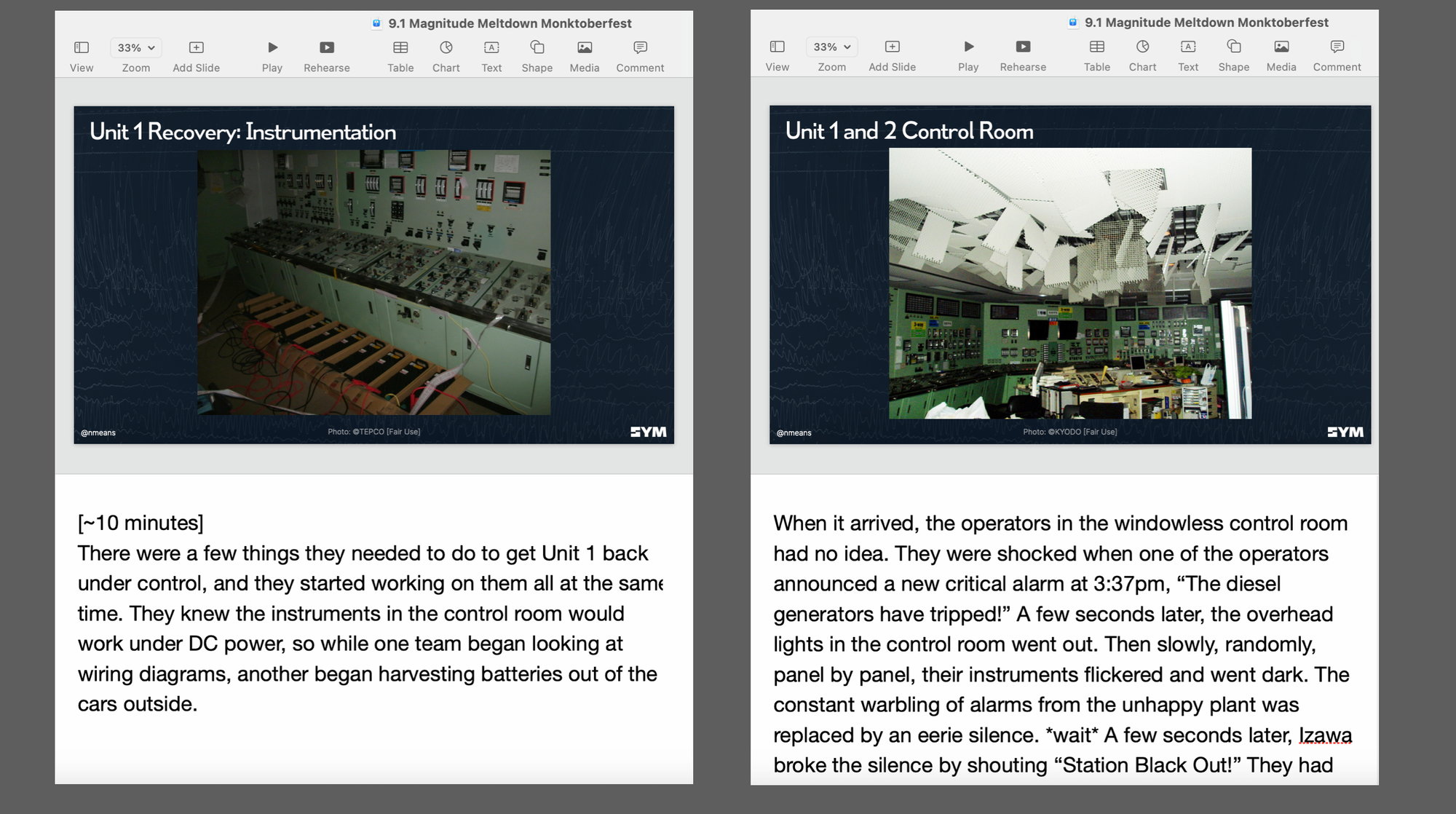
Task: Insert Table from left window toolbar
Action: coord(400,56)
